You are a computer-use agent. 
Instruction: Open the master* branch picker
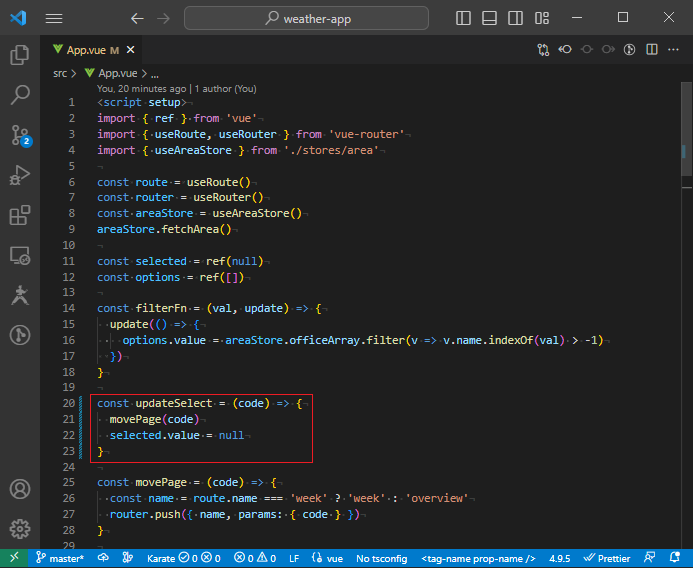click(60, 559)
